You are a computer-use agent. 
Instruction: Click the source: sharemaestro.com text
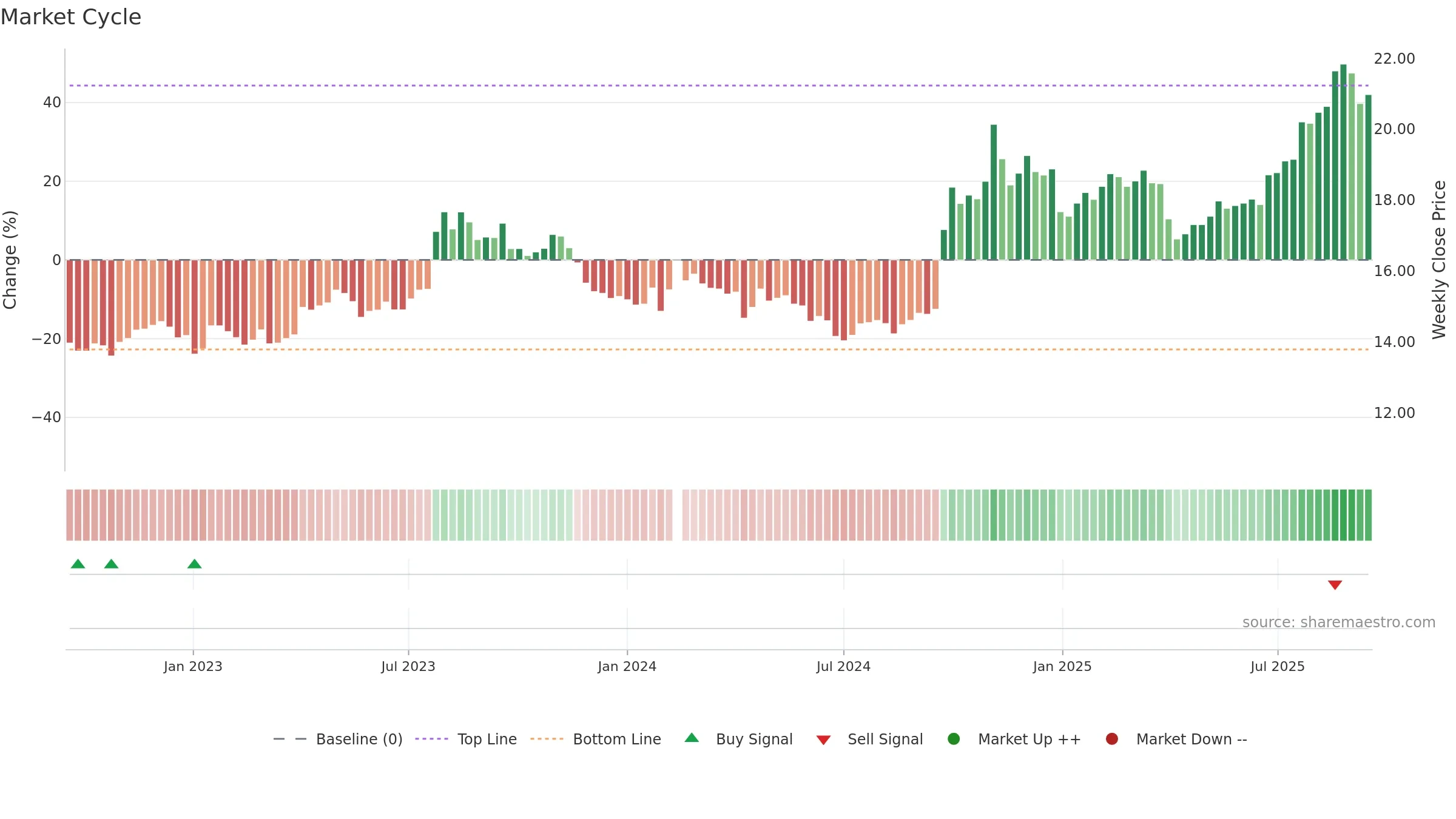click(1339, 622)
